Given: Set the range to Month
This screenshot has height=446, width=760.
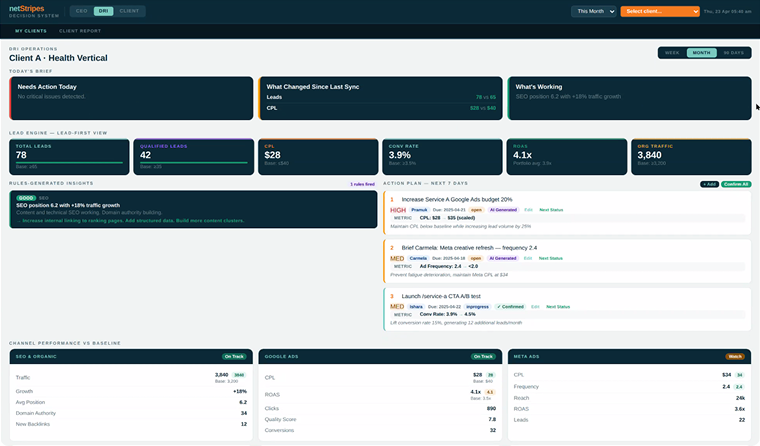Looking at the screenshot, I should [701, 52].
